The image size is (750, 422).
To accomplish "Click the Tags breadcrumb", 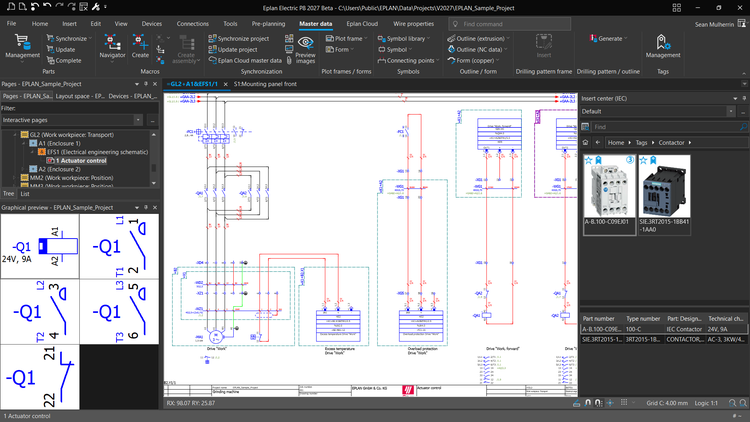I will pyautogui.click(x=641, y=143).
